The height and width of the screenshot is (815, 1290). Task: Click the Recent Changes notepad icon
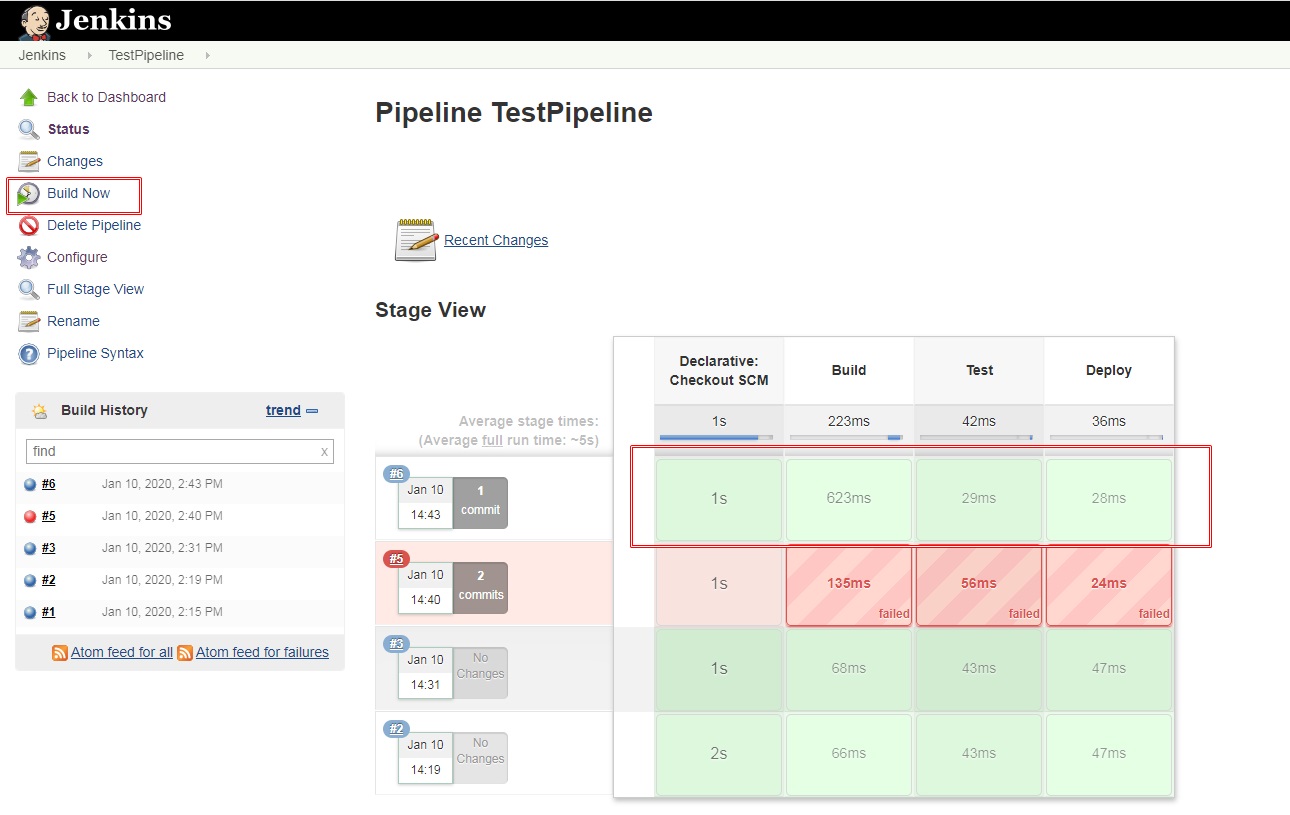pyautogui.click(x=416, y=240)
